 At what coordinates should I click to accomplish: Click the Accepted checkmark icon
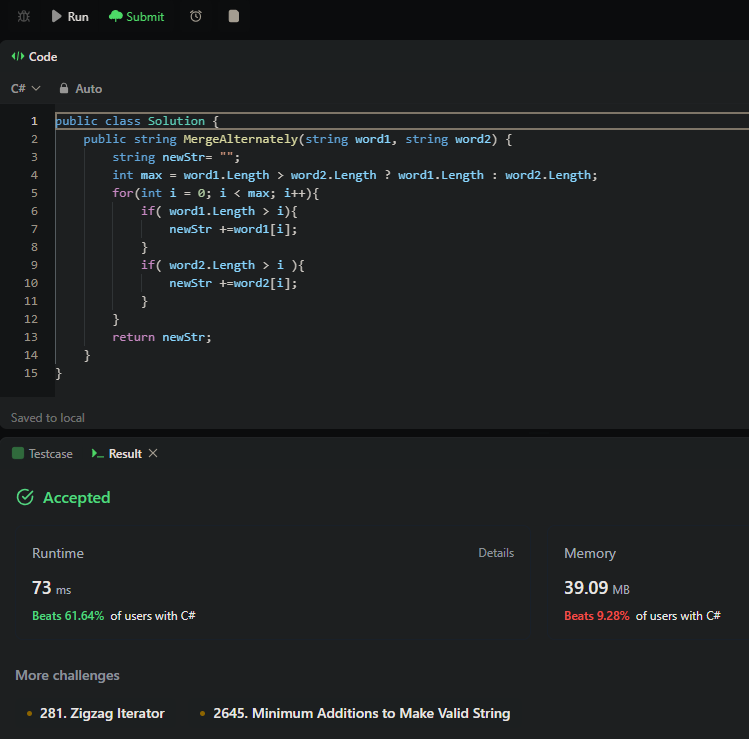pos(25,498)
